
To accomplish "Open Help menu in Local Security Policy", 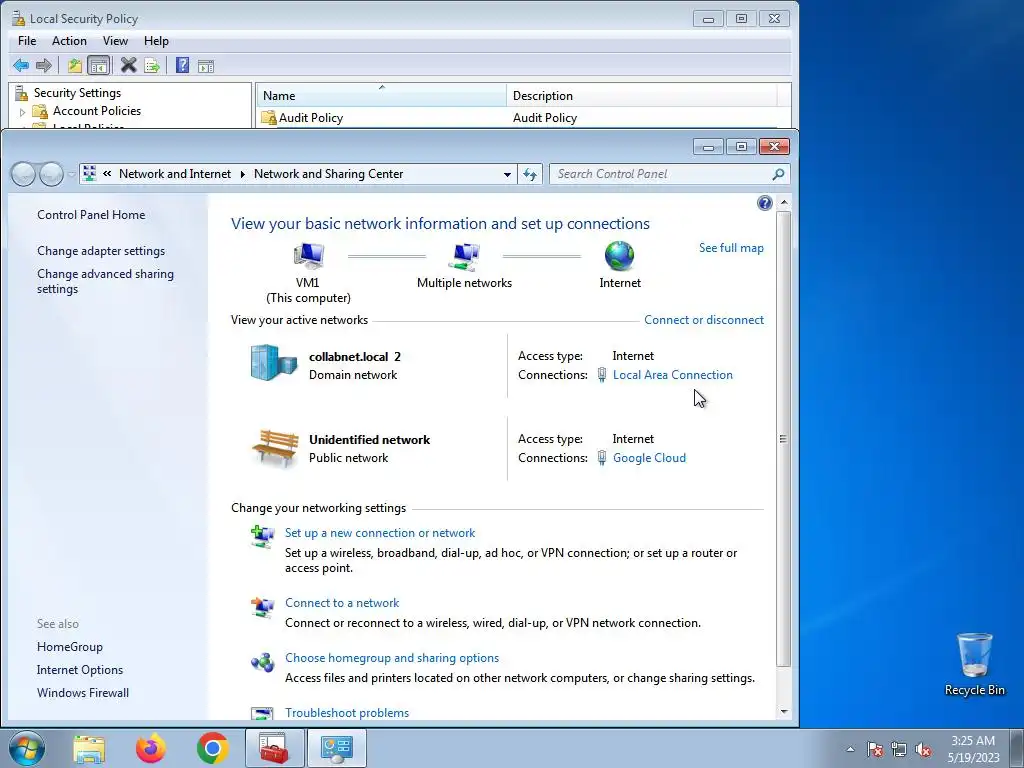I will coord(156,40).
